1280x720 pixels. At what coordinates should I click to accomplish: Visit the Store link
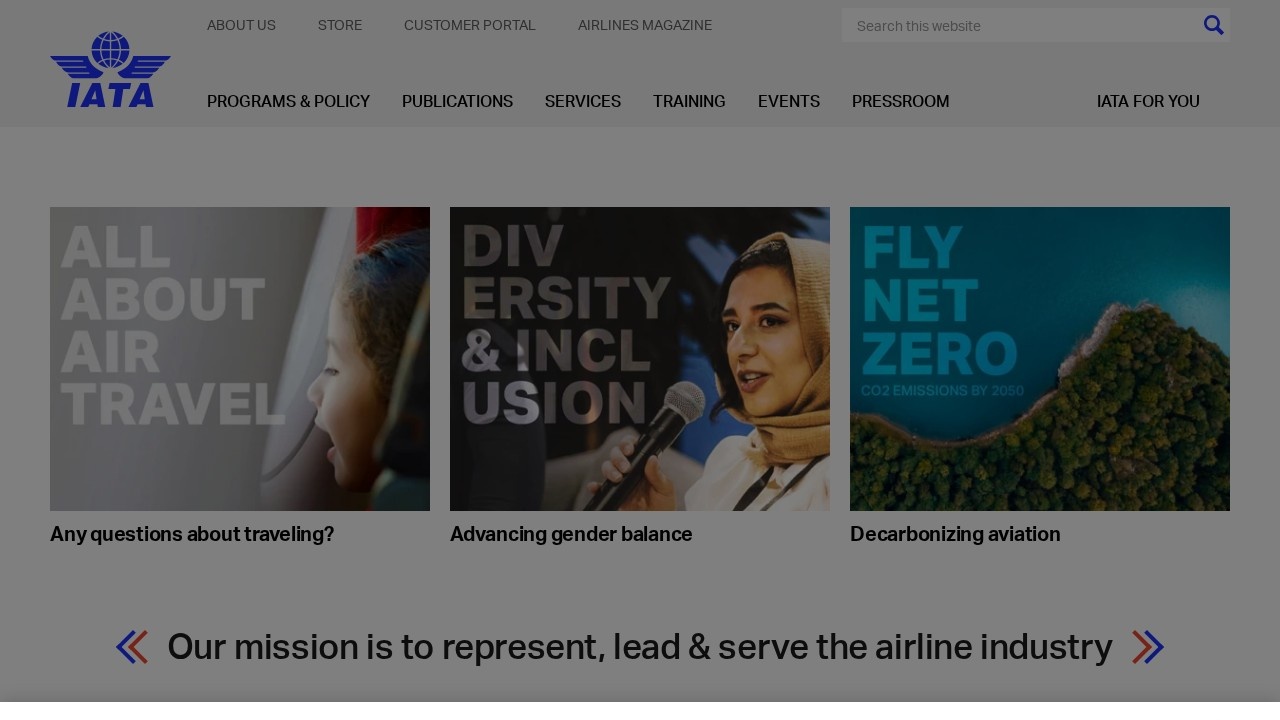click(x=340, y=25)
